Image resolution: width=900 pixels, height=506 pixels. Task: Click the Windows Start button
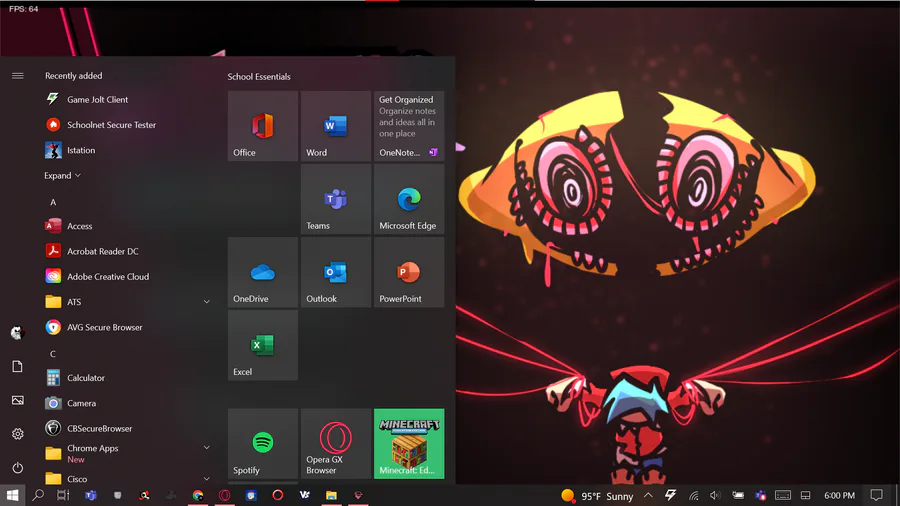point(13,495)
